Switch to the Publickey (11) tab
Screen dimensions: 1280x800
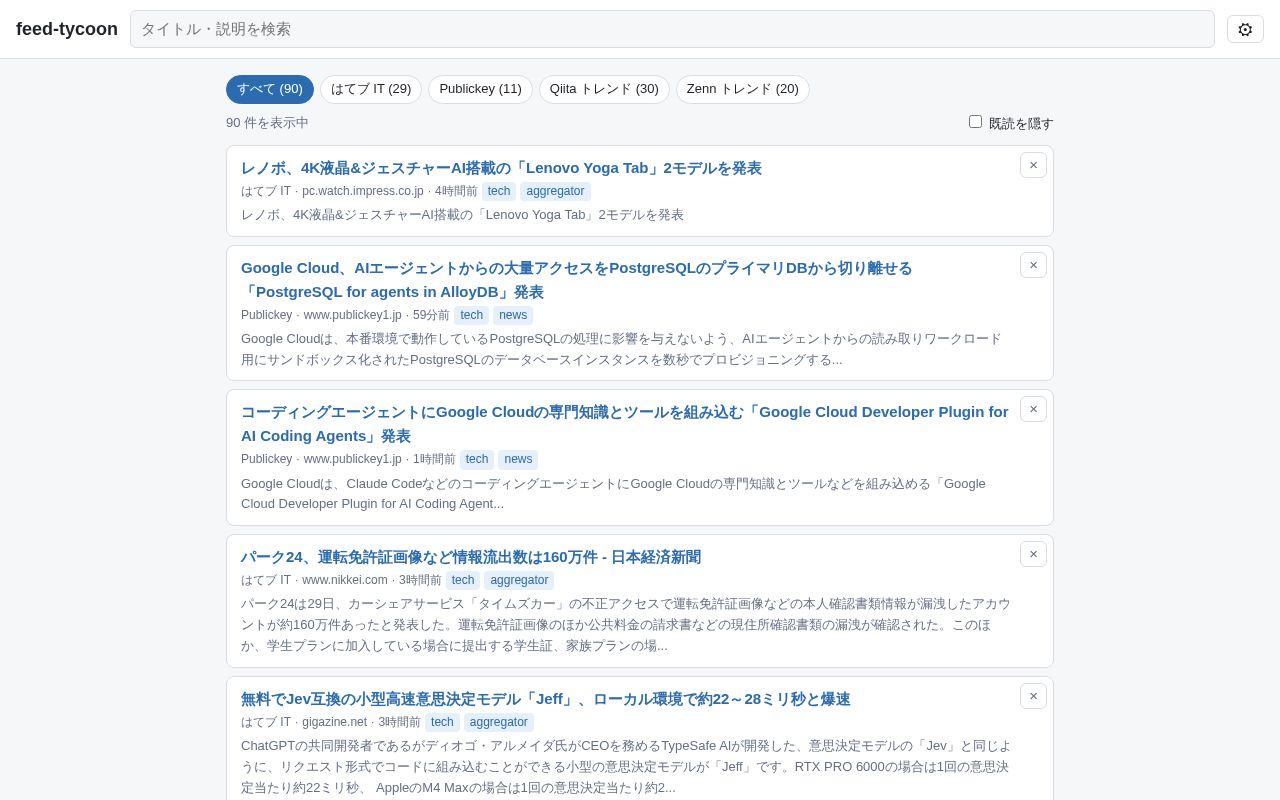click(x=480, y=89)
